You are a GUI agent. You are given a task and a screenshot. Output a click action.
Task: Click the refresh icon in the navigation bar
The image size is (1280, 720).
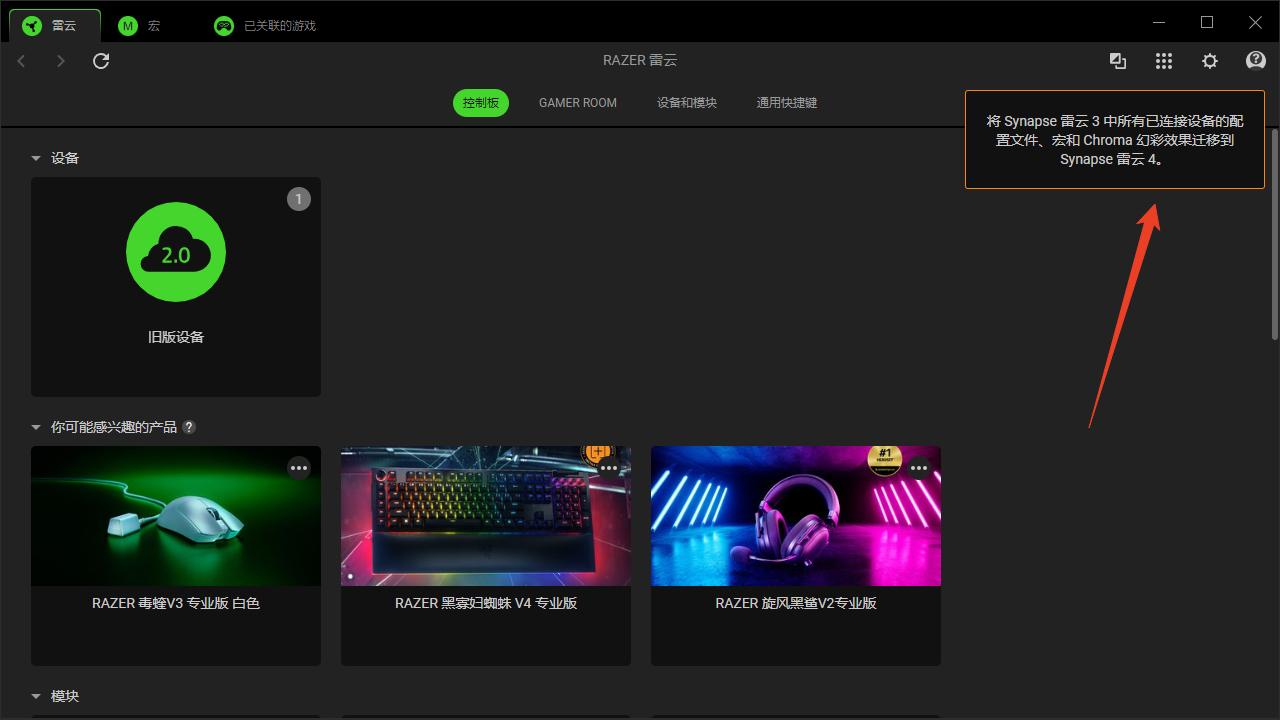pyautogui.click(x=101, y=61)
